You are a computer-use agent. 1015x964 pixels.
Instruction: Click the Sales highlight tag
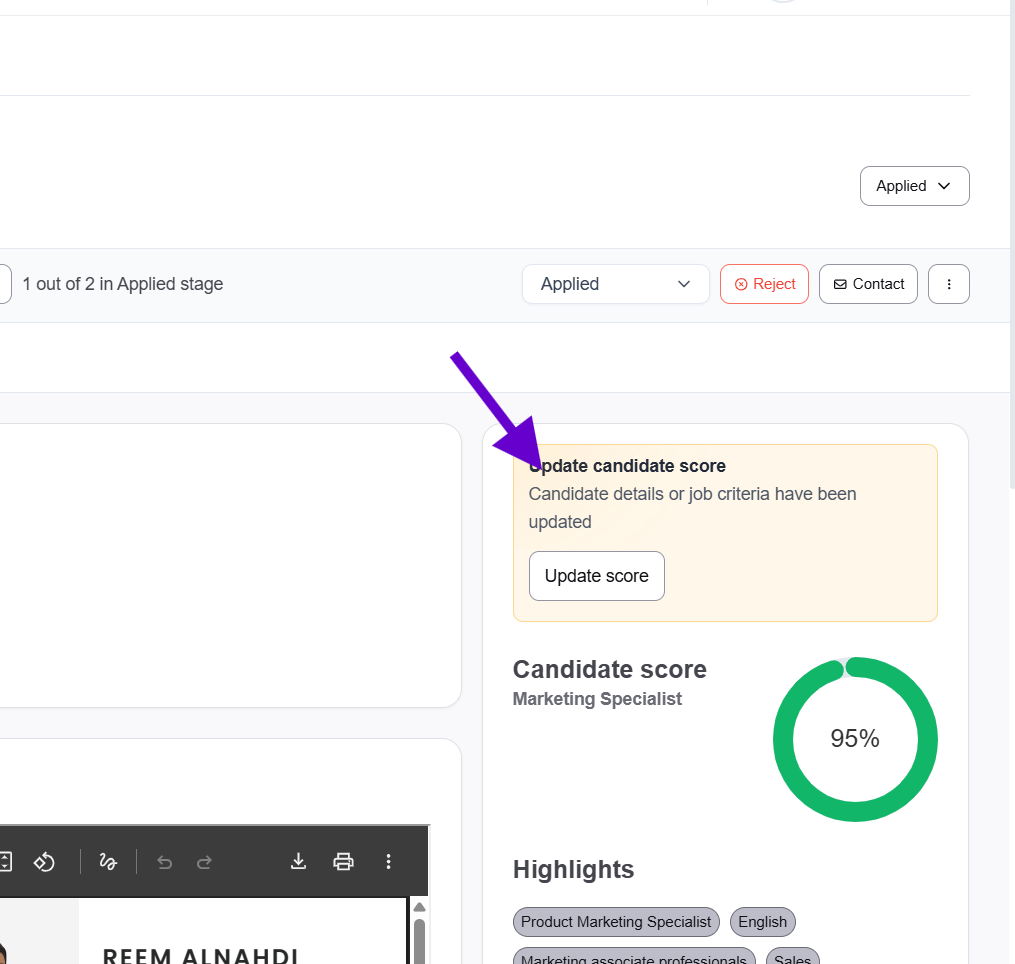click(x=793, y=958)
